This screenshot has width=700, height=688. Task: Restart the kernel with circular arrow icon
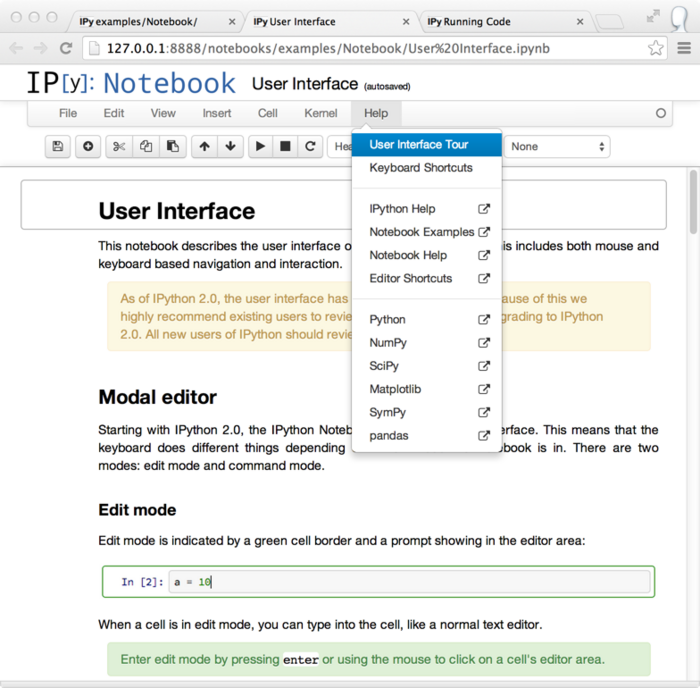coord(311,146)
